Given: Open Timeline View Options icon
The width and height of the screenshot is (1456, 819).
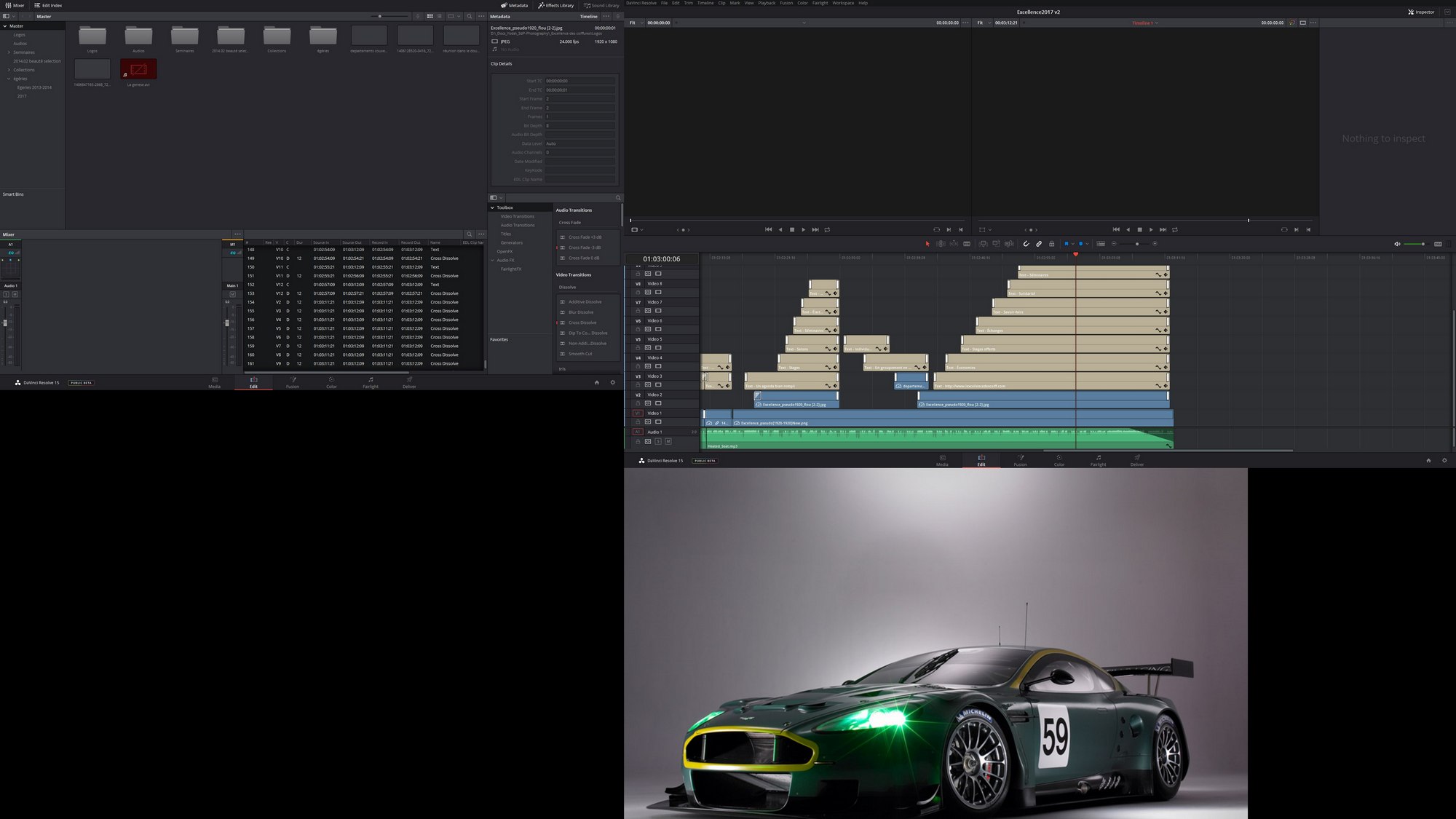Looking at the screenshot, I should click(x=1101, y=244).
